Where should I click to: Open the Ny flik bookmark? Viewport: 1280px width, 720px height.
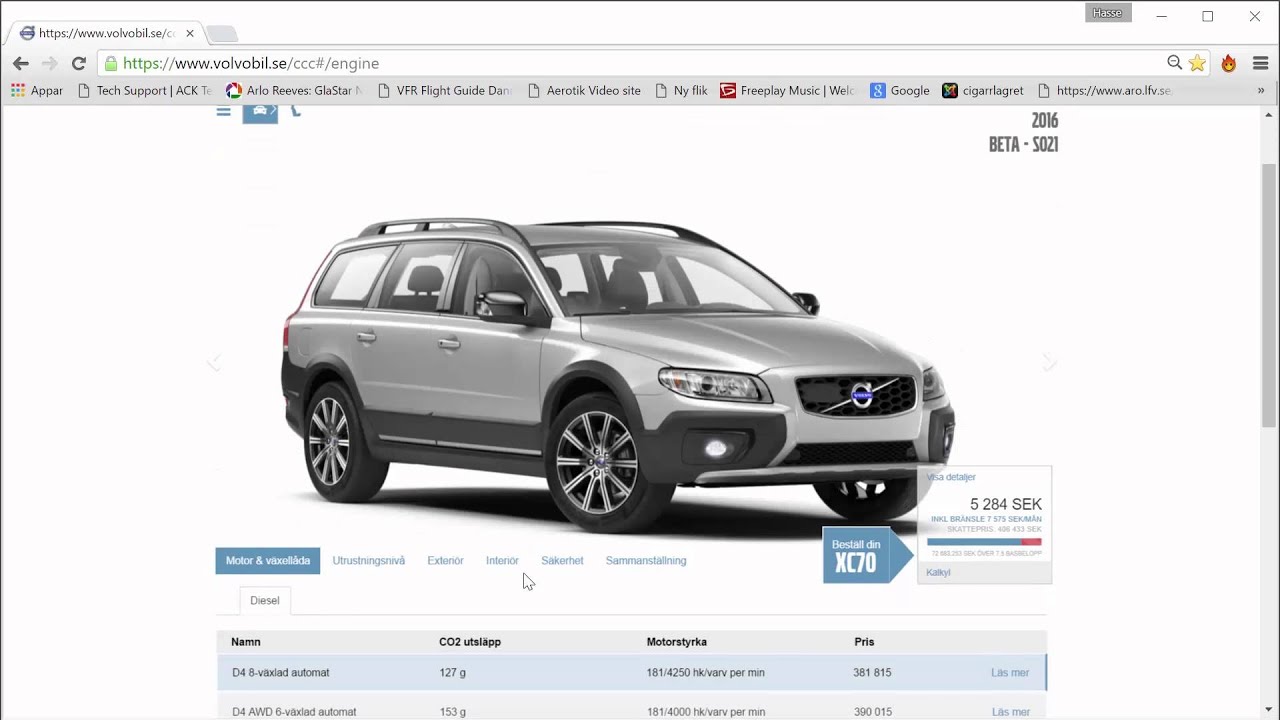[681, 90]
